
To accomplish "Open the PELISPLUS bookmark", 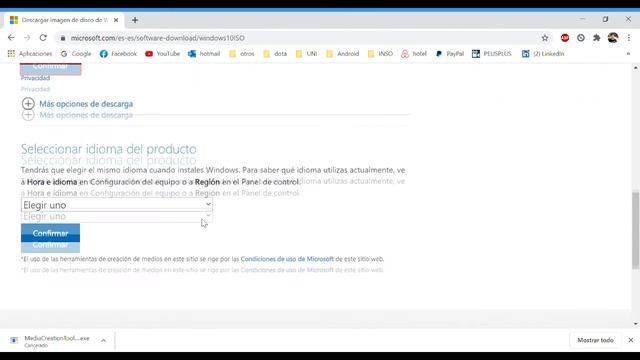I will pos(492,53).
